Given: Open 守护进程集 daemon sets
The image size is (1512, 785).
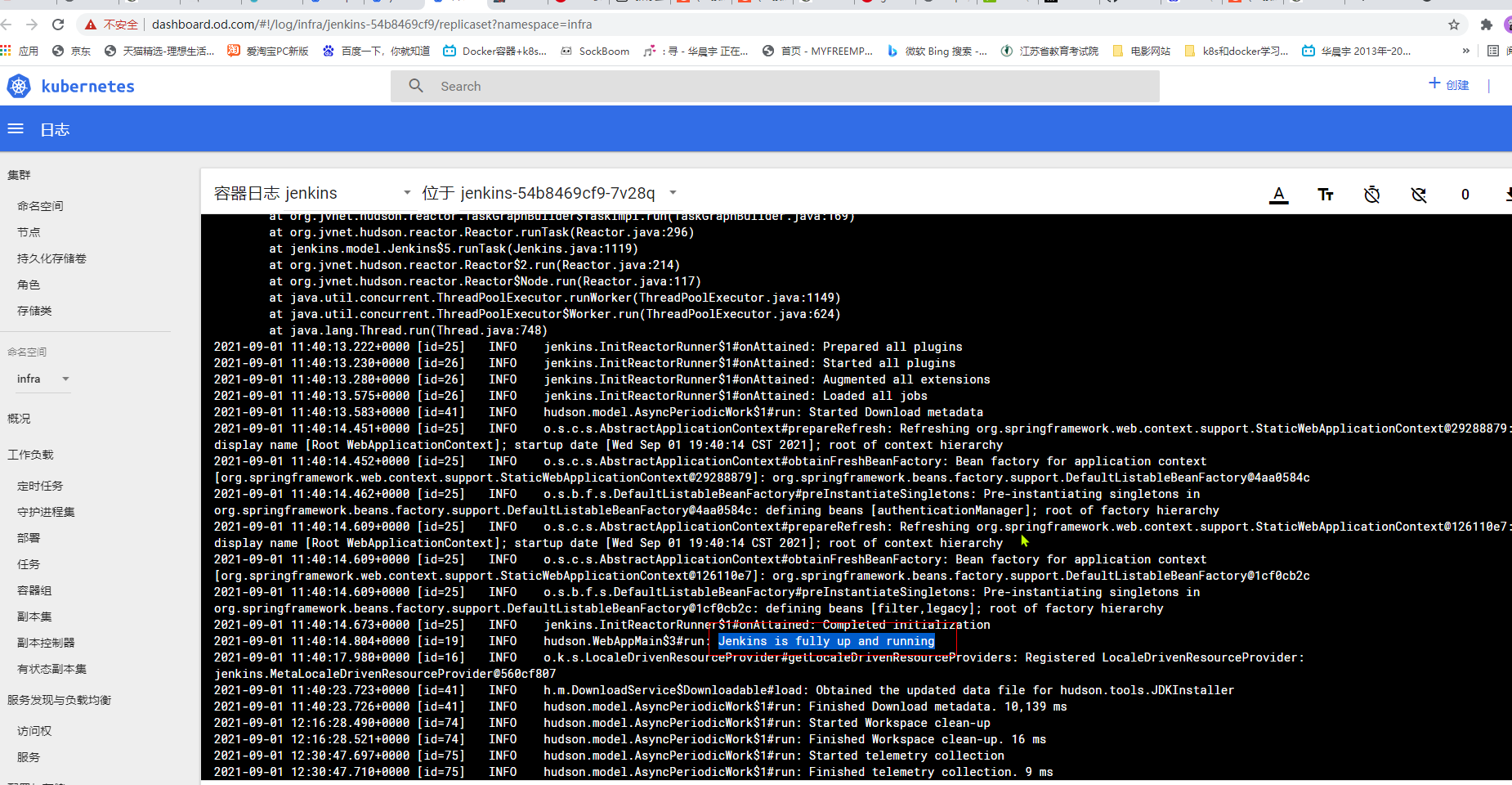Looking at the screenshot, I should (x=46, y=512).
